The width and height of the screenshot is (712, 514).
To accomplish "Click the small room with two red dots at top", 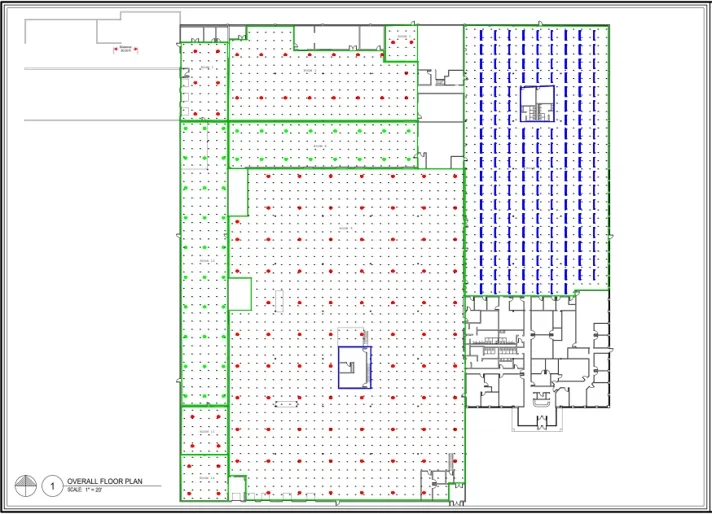I will pos(401,44).
